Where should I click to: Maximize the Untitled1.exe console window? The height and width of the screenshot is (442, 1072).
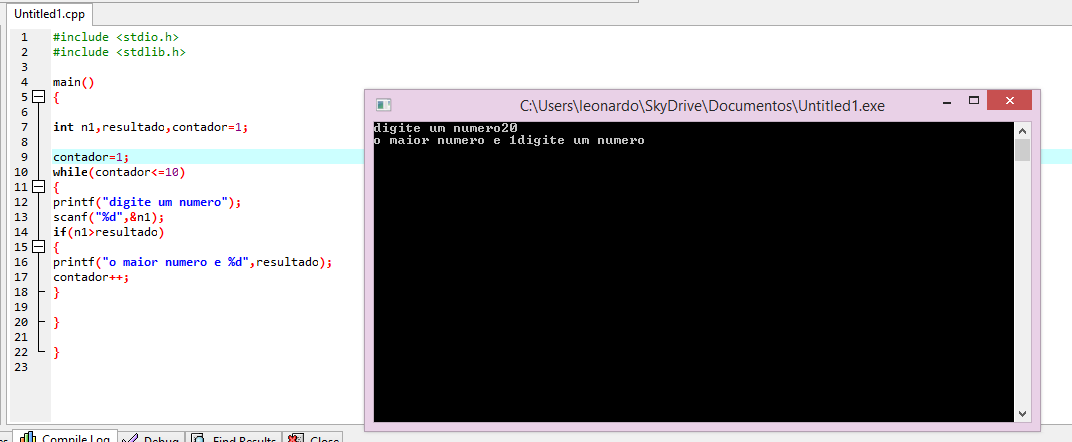(x=974, y=101)
